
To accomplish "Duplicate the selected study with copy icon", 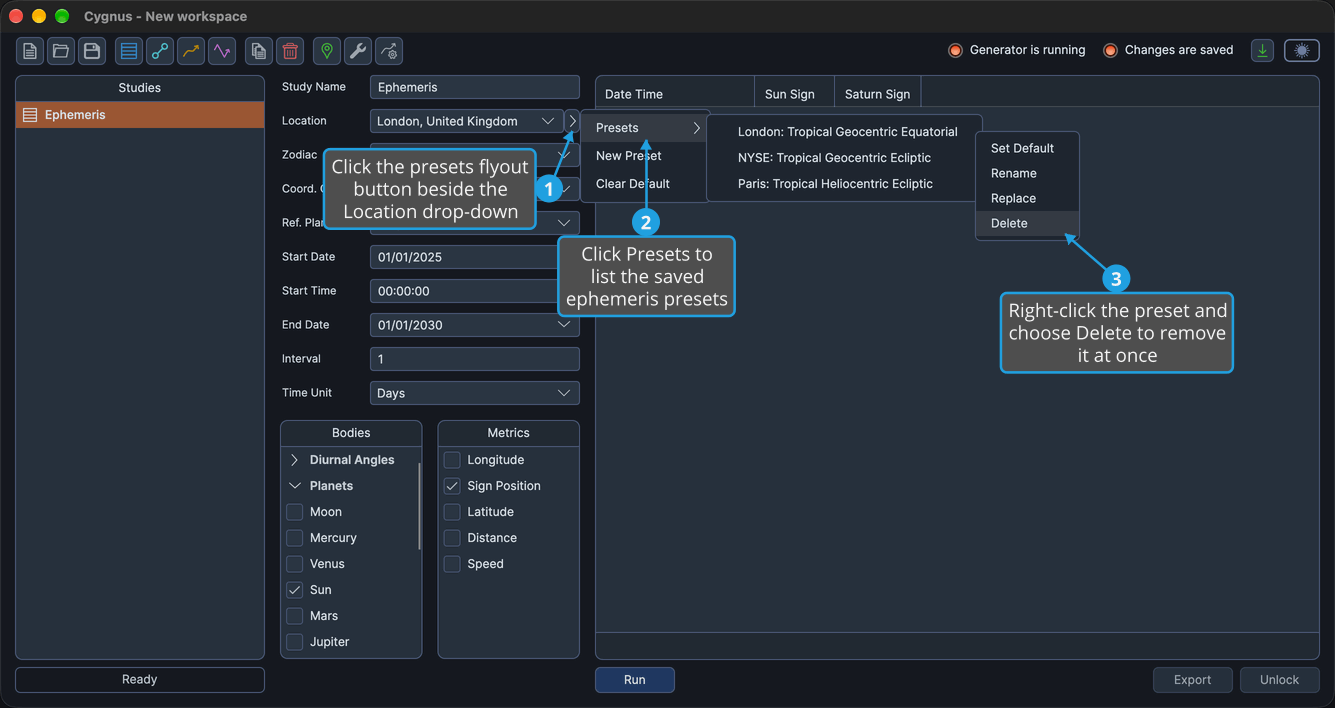I will coord(259,51).
